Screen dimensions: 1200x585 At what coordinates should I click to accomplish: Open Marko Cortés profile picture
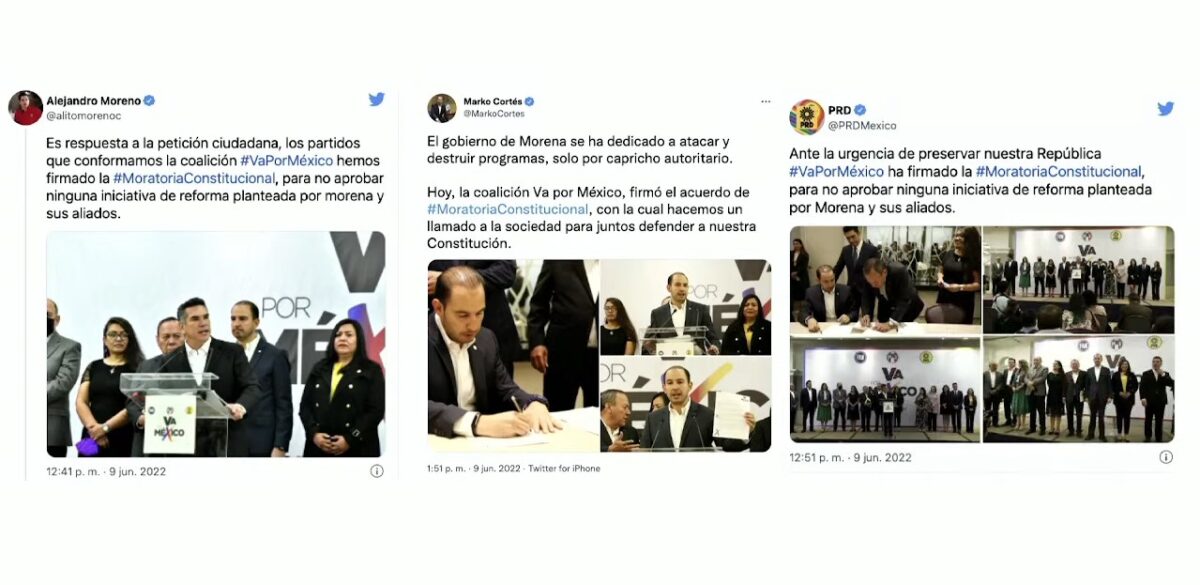442,107
